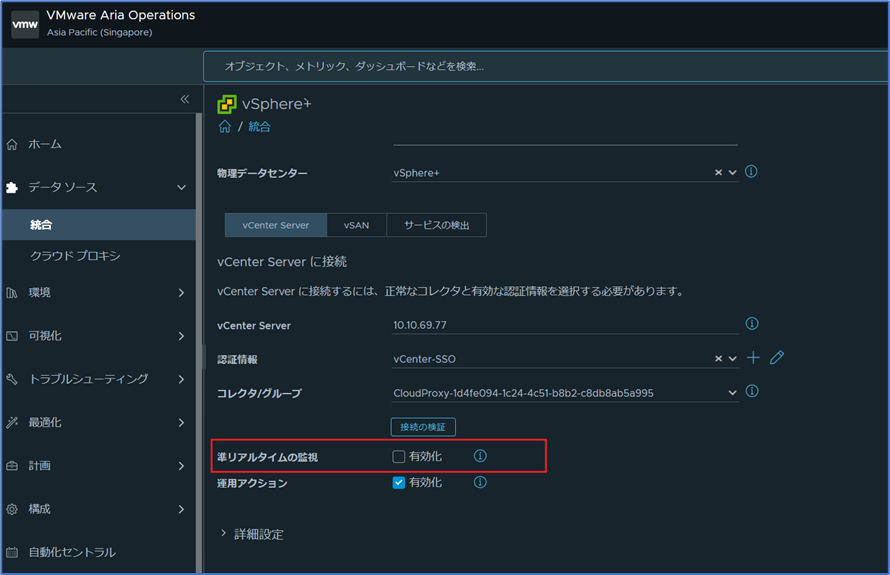Click vCenter Server address field 10.10.69.77

pos(565,325)
